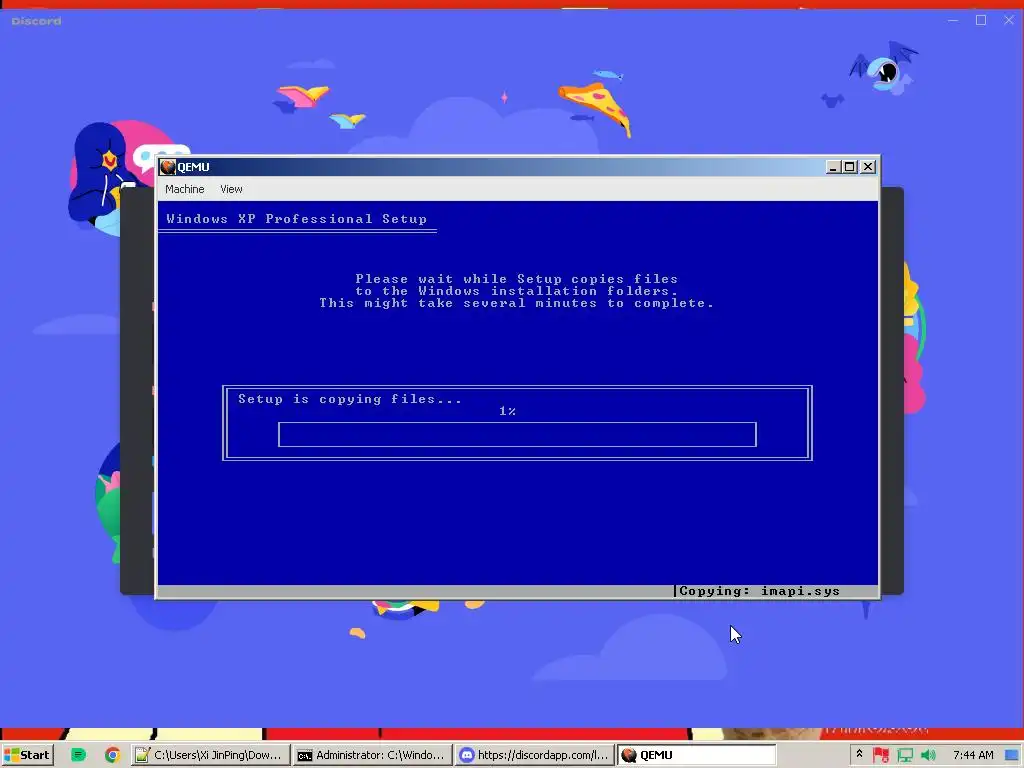
Task: Click the network tray icon
Action: [904, 755]
